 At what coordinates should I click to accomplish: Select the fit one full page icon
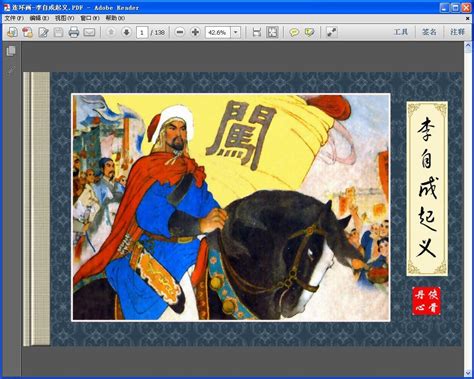point(272,32)
